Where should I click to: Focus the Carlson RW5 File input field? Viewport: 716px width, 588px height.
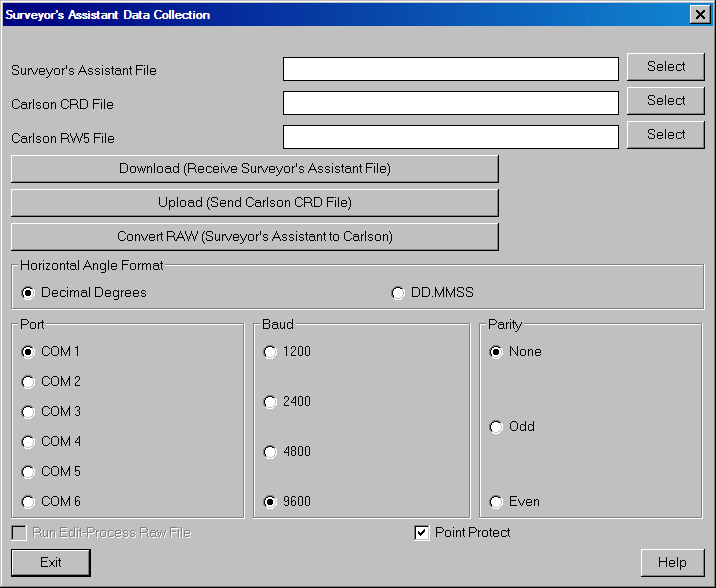click(x=451, y=137)
